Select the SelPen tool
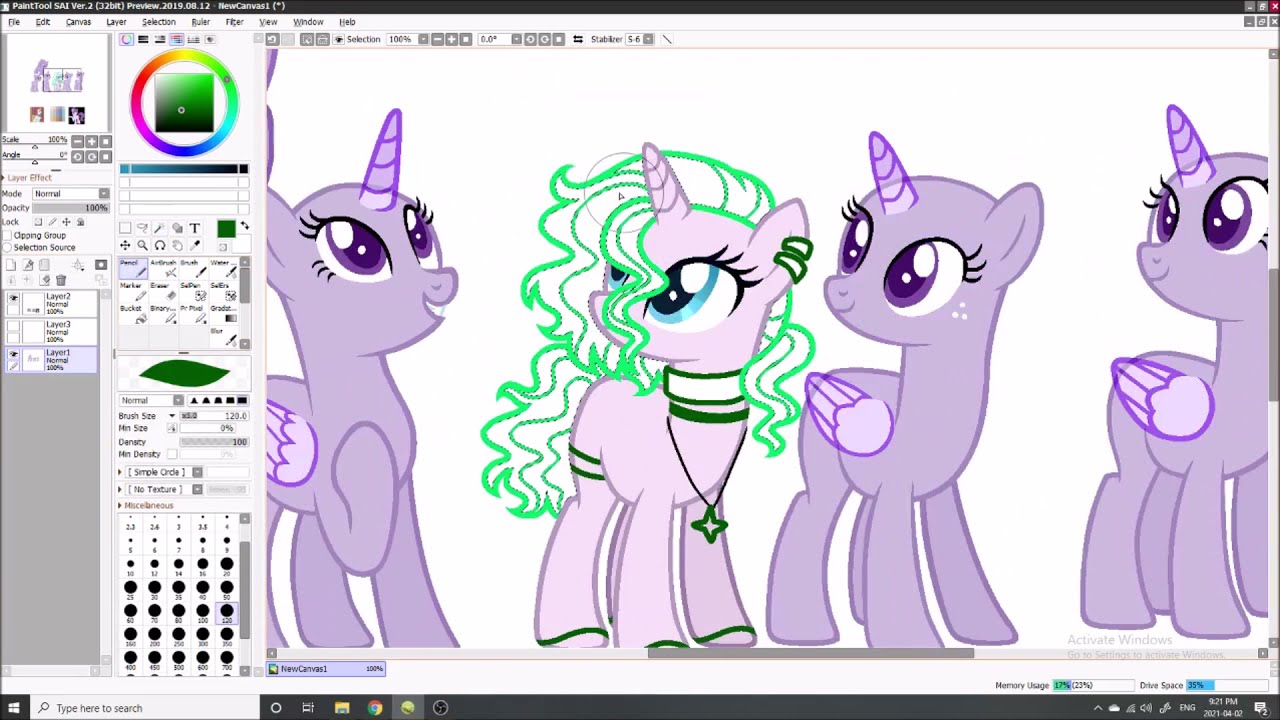Viewport: 1280px width, 720px height. (x=193, y=292)
